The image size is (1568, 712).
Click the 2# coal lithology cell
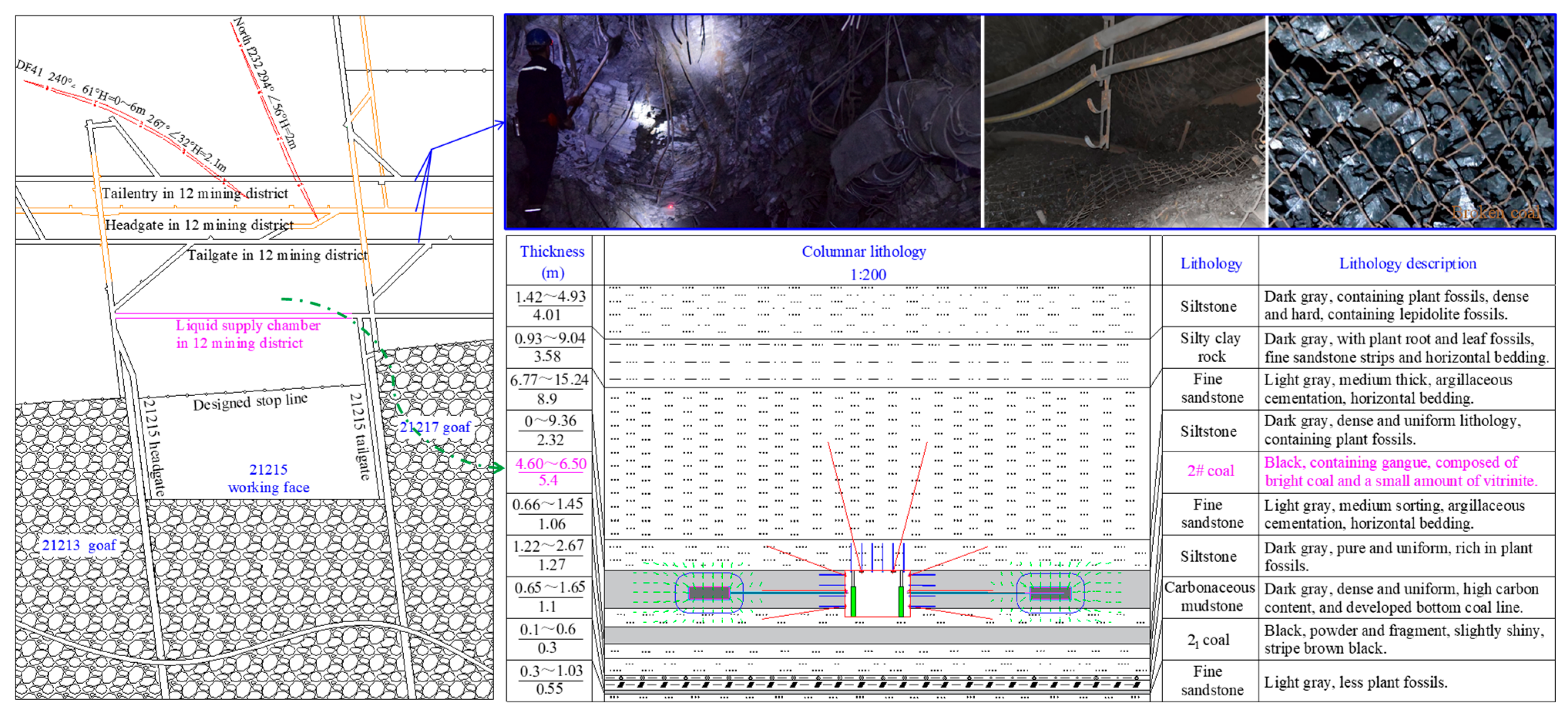coord(1210,471)
